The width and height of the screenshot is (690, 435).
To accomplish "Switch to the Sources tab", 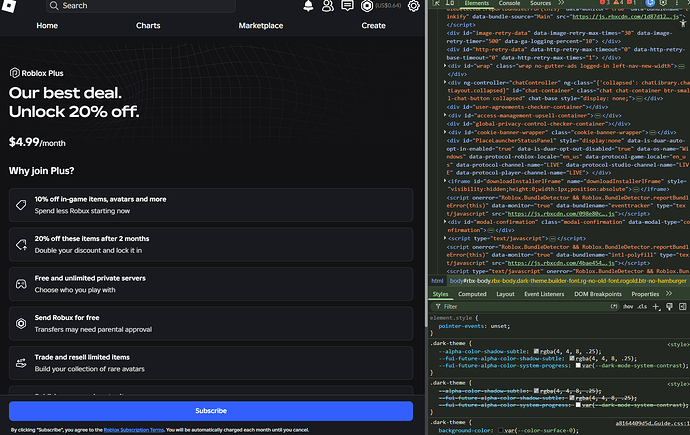I will pyautogui.click(x=540, y=3).
